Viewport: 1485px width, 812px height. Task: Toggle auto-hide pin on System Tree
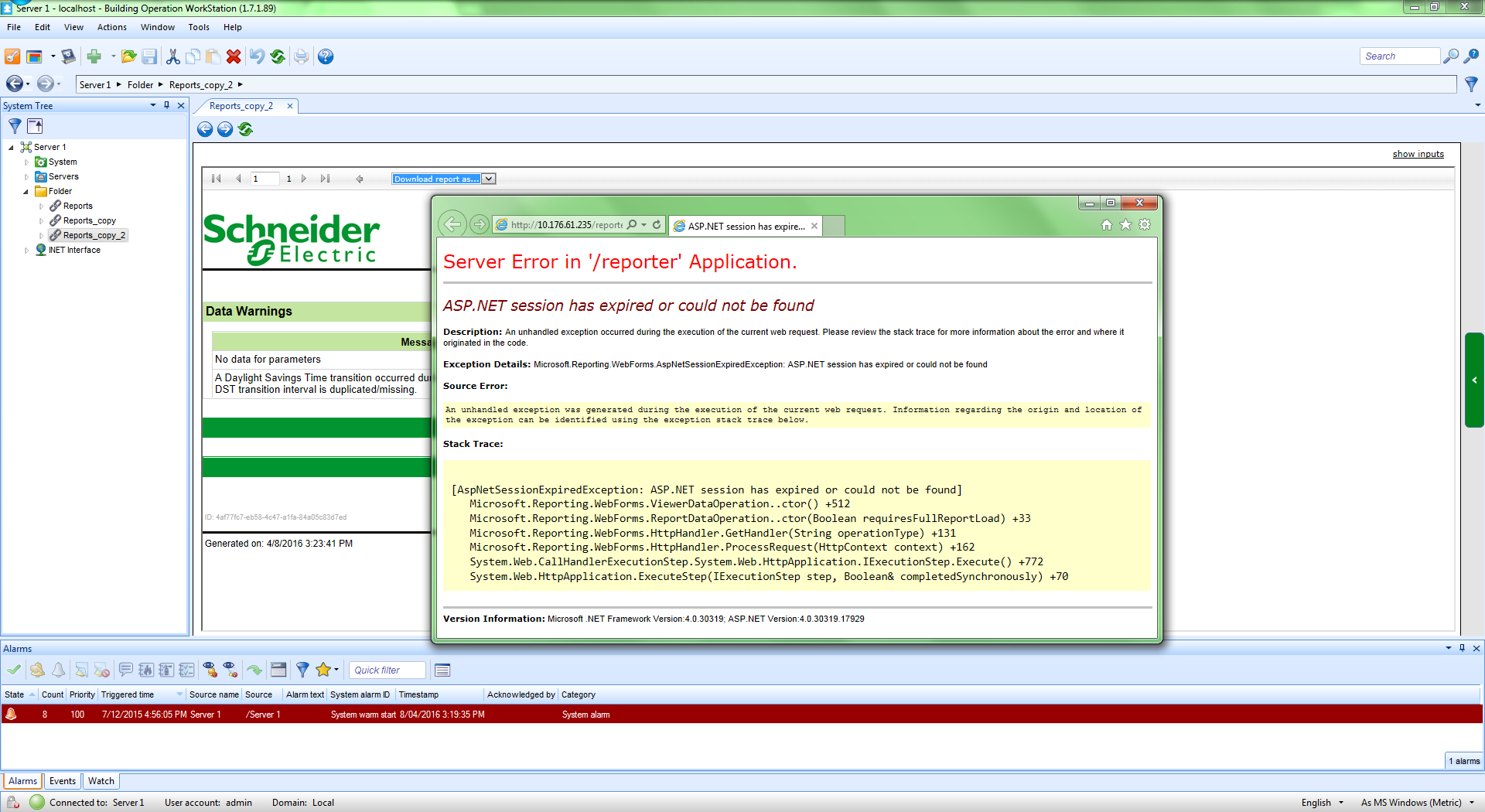coord(166,105)
